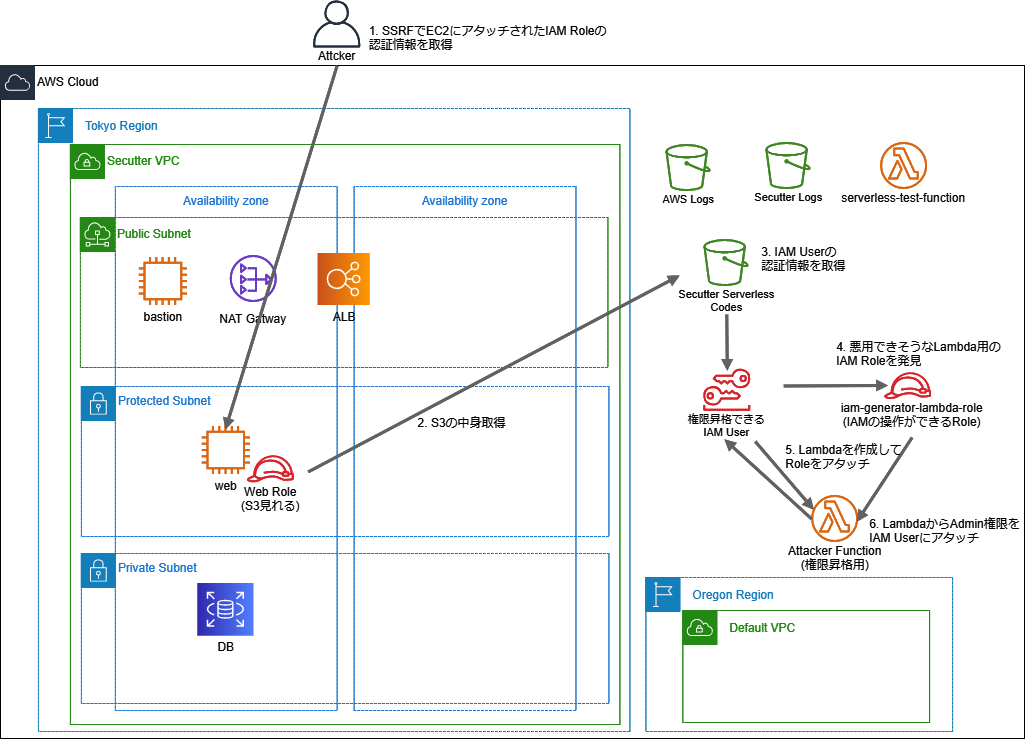Select the Default VPC cloud icon
Viewport: 1025px width, 739px height.
coord(701,628)
